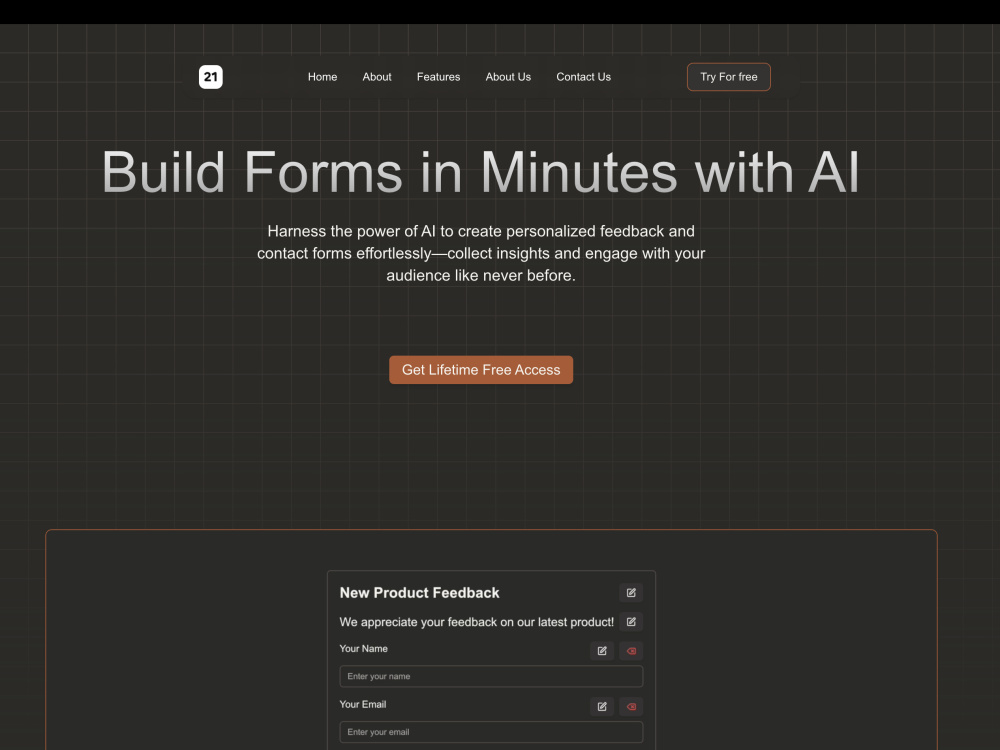1000x750 pixels.
Task: Click the We appreciate your feedback description text
Action: click(x=476, y=622)
